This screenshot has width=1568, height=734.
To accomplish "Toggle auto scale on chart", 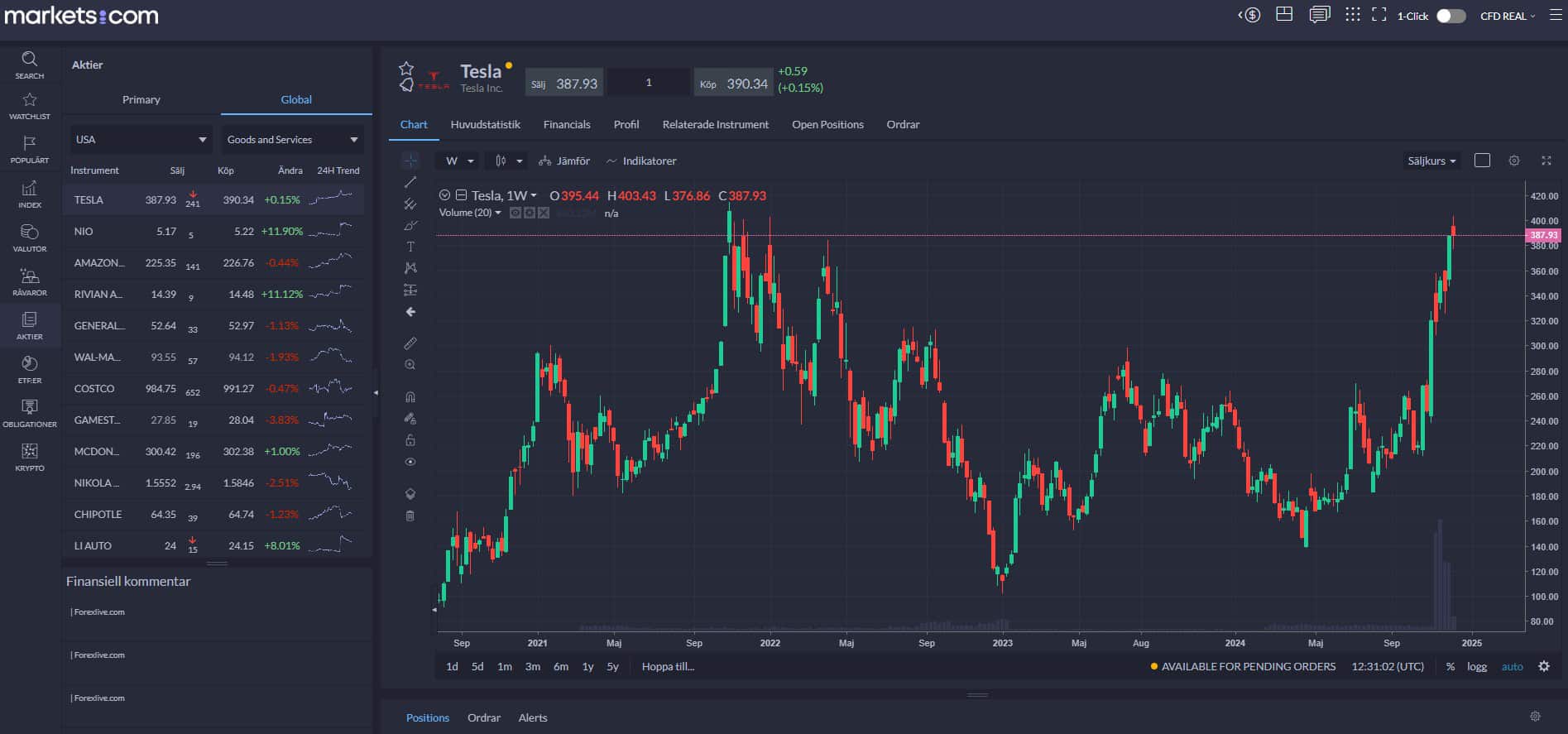I will (1513, 666).
